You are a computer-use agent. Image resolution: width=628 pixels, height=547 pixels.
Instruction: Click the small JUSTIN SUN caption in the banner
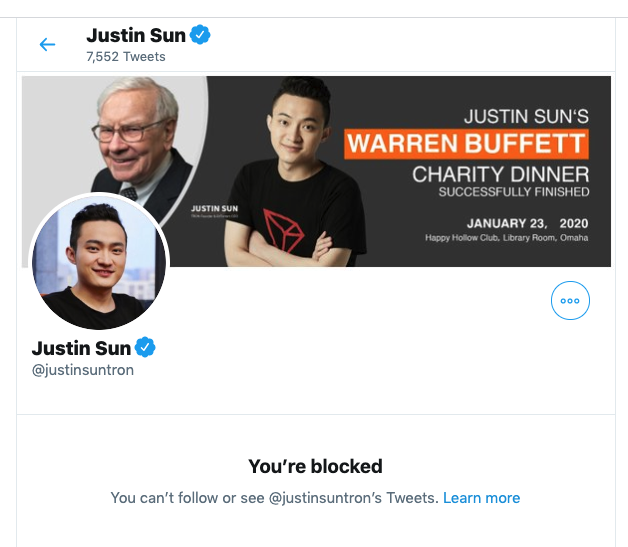[x=214, y=209]
